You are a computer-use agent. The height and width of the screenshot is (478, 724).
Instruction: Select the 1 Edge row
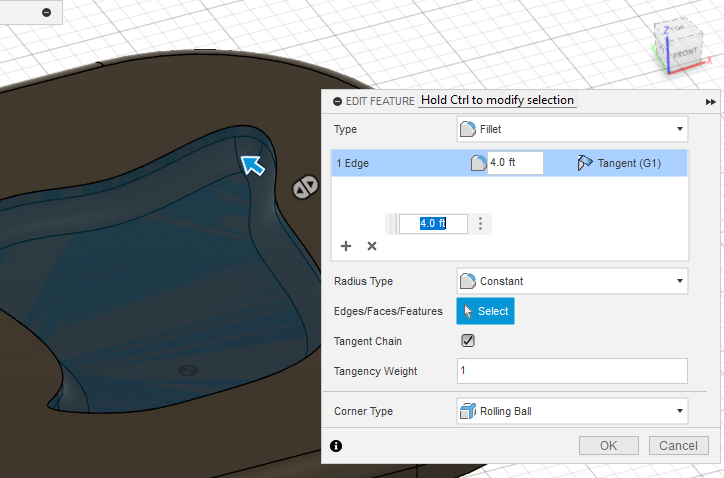click(x=509, y=163)
